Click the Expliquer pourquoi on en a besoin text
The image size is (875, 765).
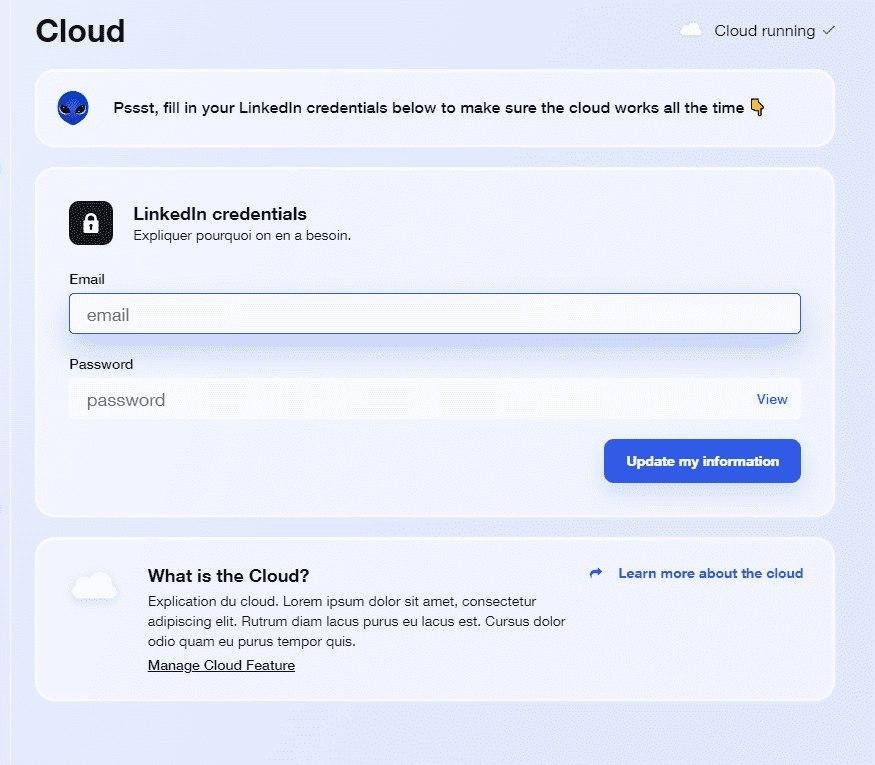point(242,235)
